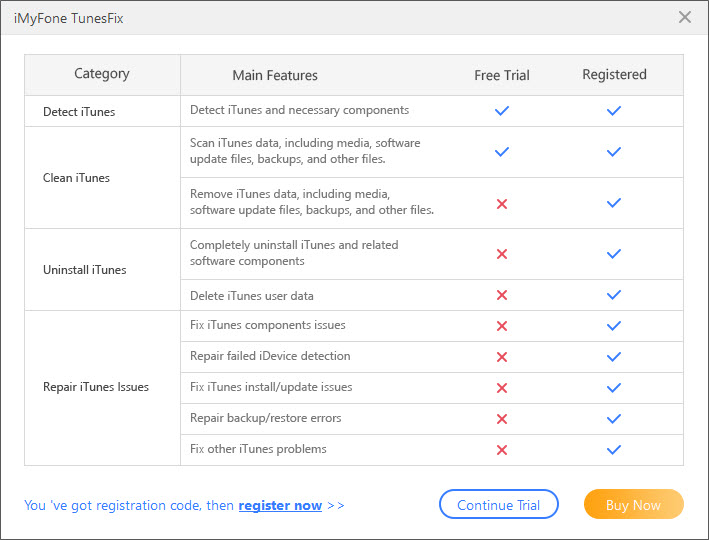Click 'Repair failed iDevice detection' text

270,356
